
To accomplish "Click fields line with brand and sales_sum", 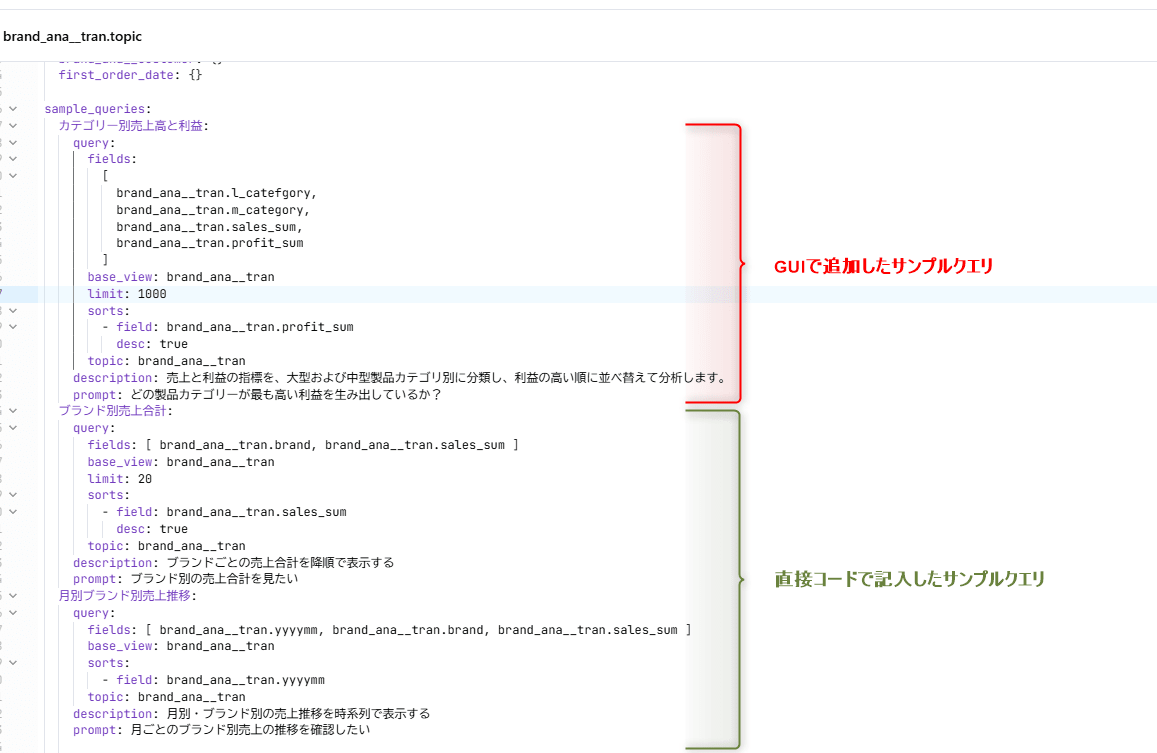I will [303, 444].
